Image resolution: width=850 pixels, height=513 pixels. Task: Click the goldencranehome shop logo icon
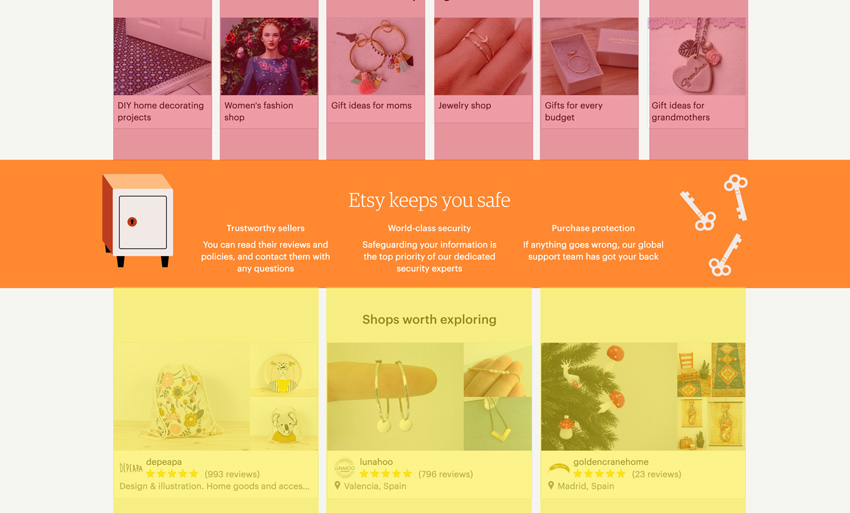click(x=559, y=467)
